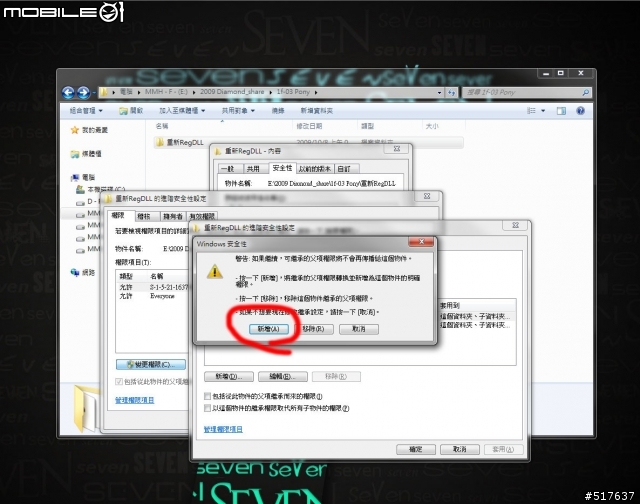Viewport: 640px width, 504px height.
Task: Click 新增(A) in the warning dialog
Action: click(x=269, y=329)
